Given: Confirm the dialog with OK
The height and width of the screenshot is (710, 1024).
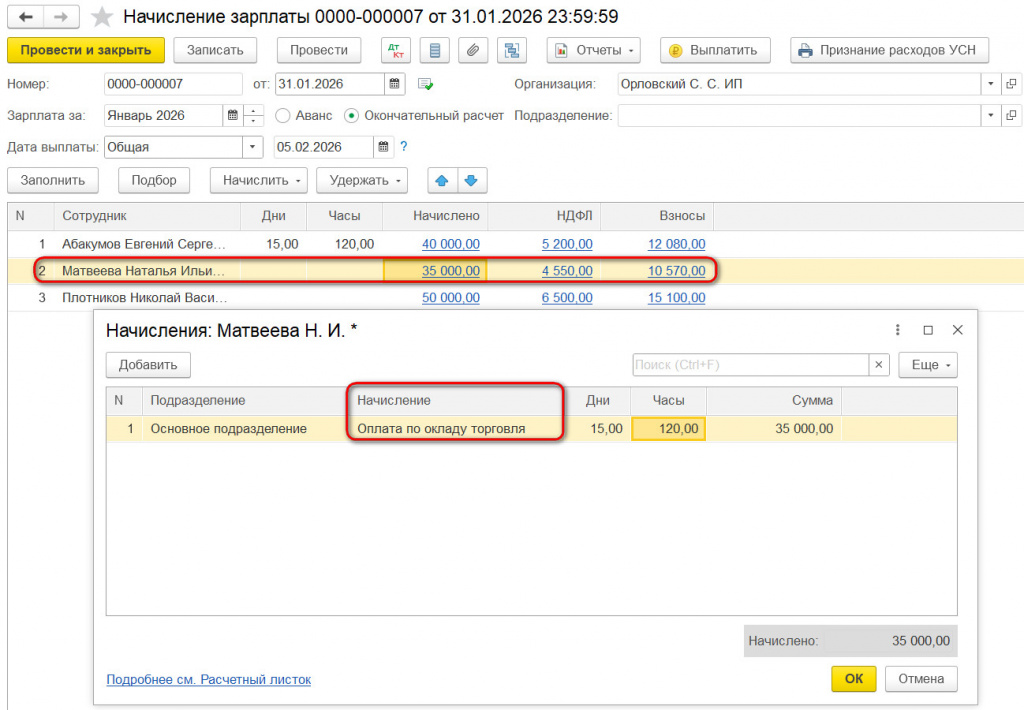Looking at the screenshot, I should (854, 679).
